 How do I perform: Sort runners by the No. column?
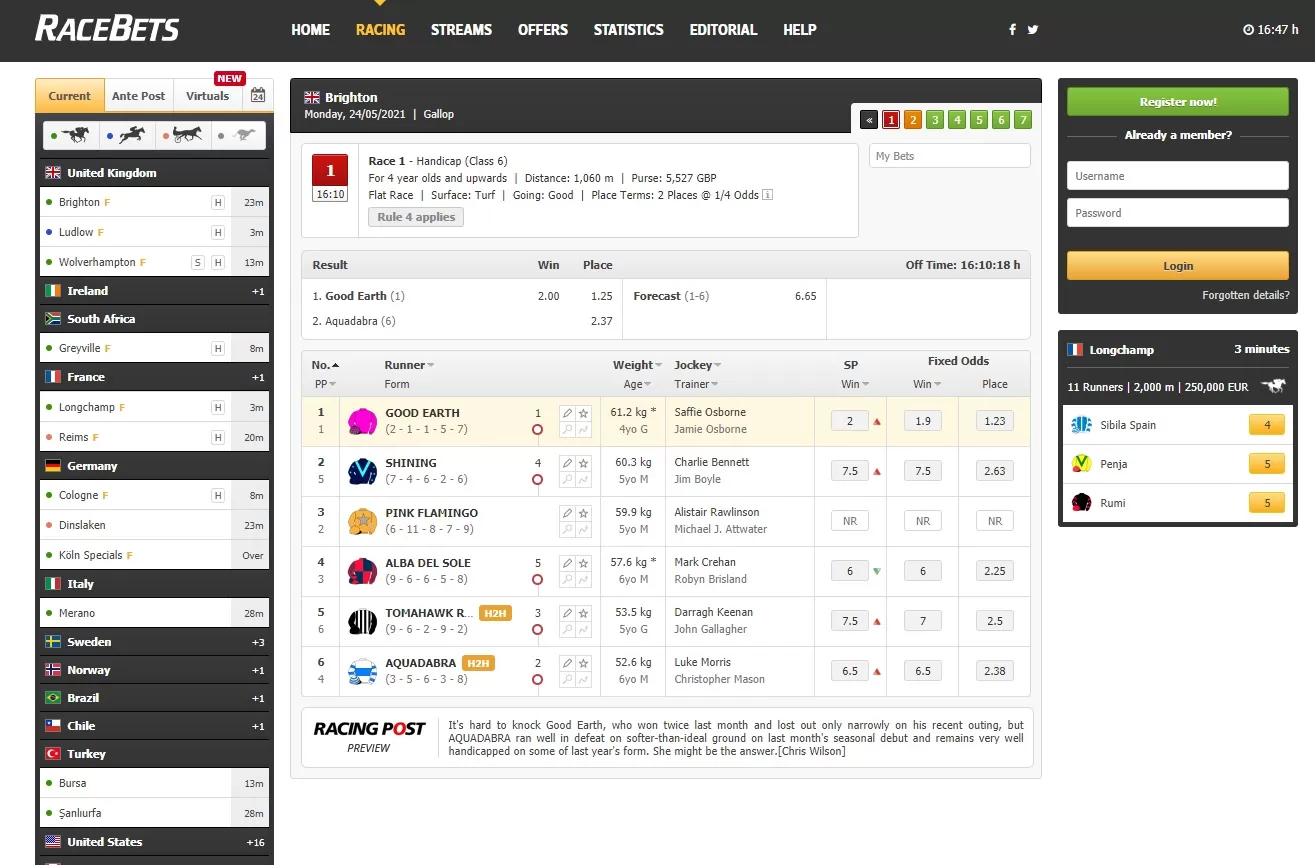click(x=325, y=365)
